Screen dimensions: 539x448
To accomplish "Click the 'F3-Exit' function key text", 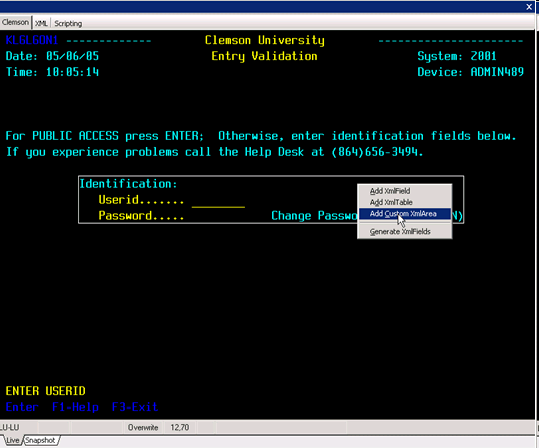I will (x=135, y=407).
